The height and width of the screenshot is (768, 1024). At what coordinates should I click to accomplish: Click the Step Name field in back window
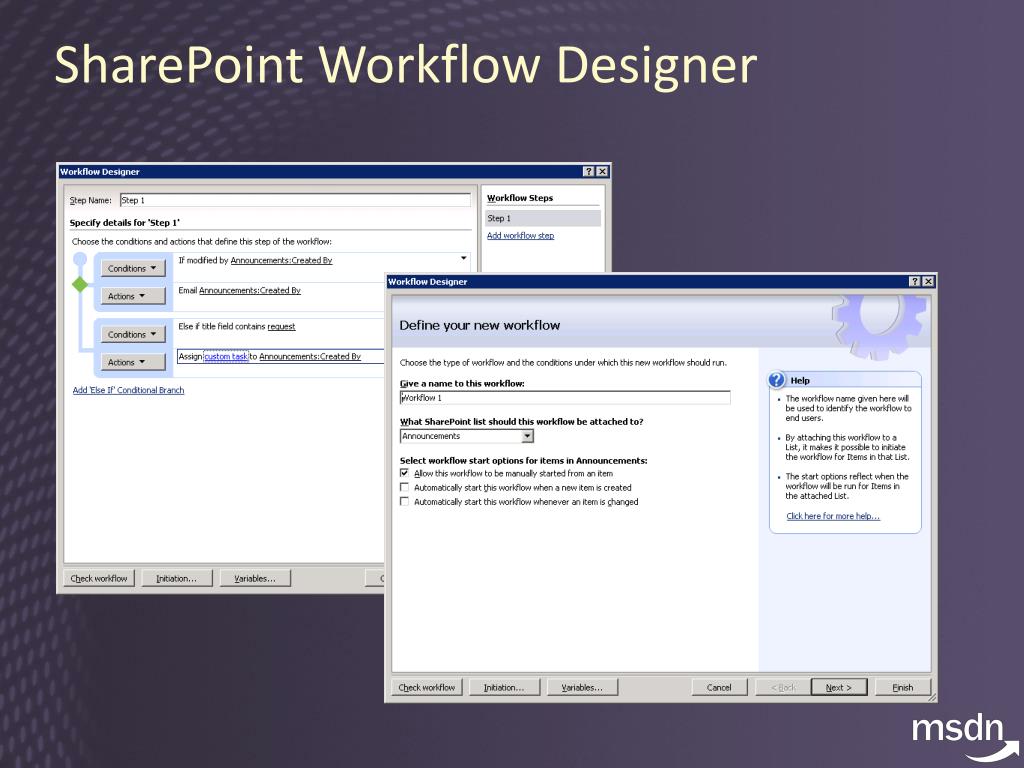295,200
